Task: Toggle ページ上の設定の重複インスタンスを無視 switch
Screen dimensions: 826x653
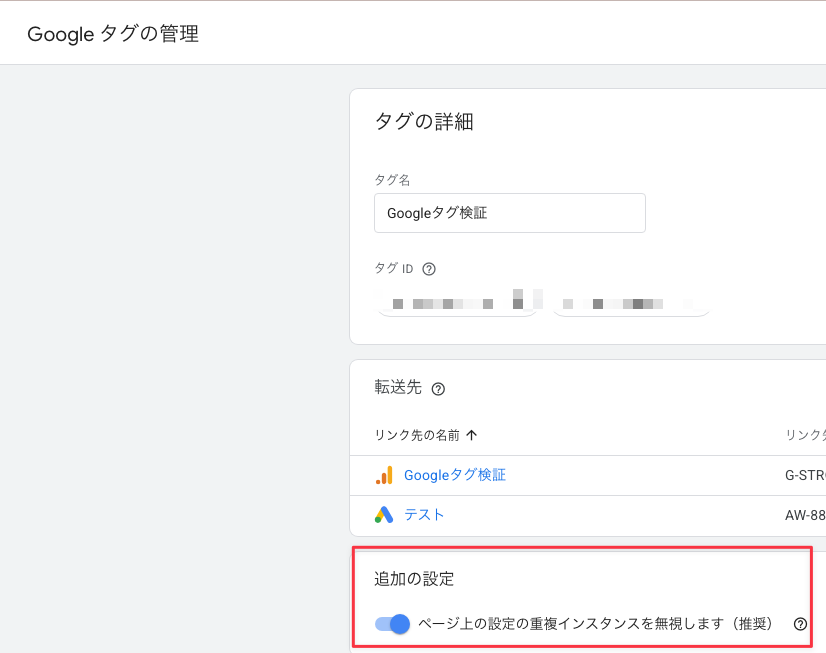Action: point(392,624)
